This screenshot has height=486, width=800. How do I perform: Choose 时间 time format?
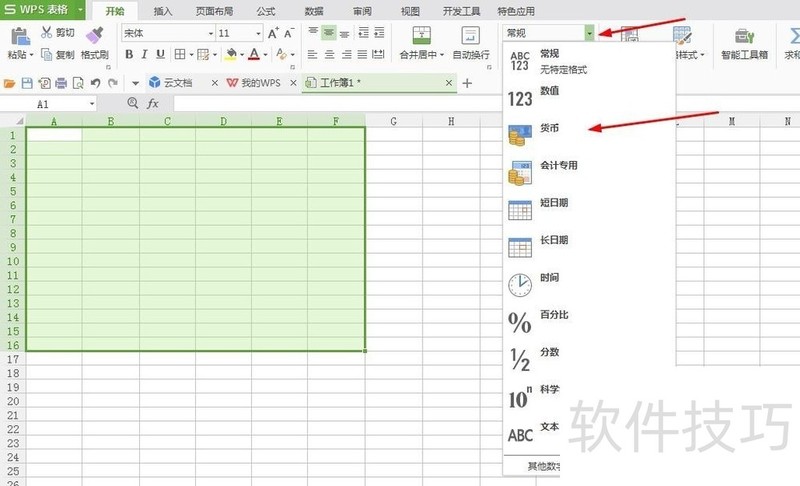click(589, 284)
